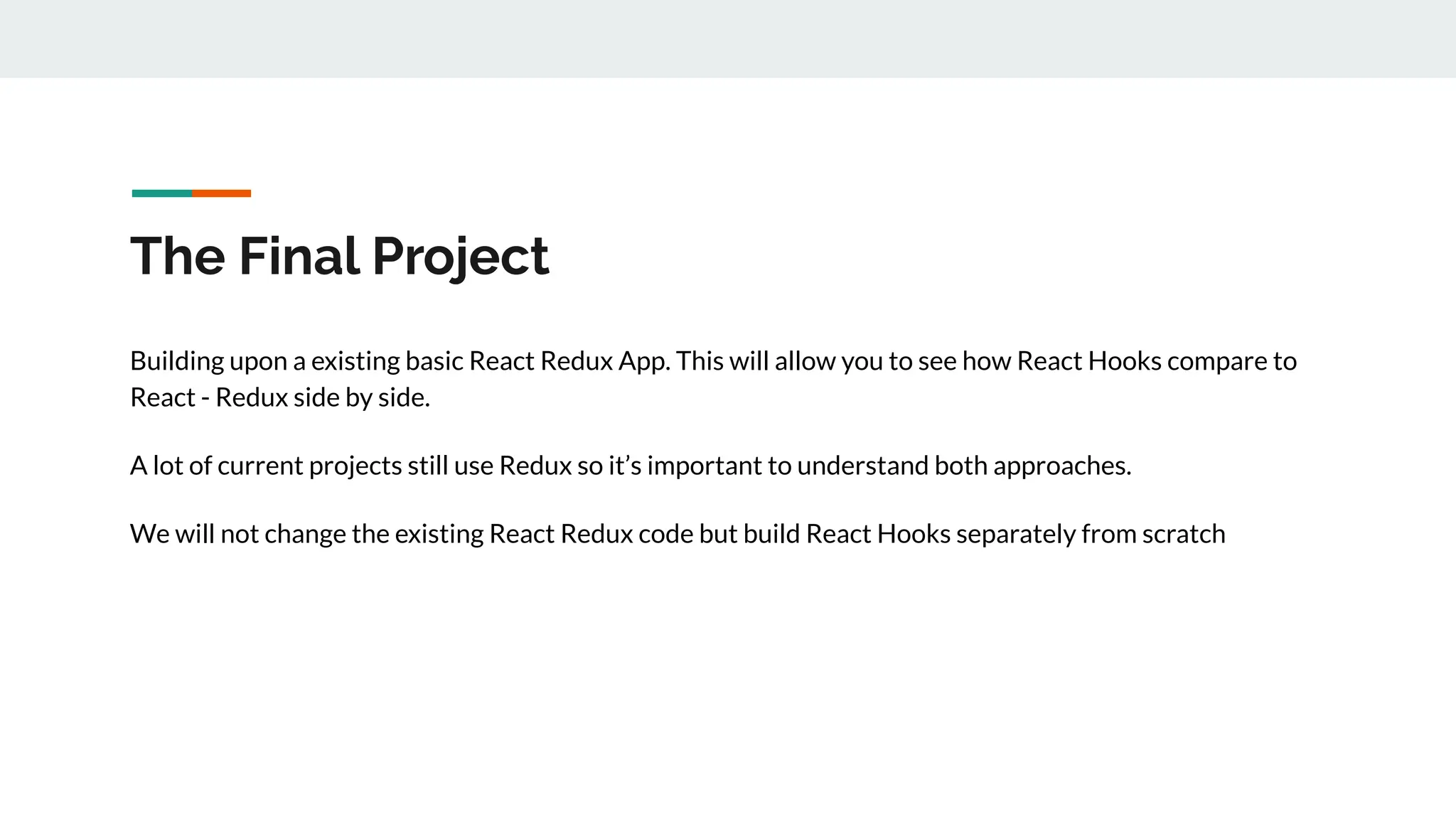Click the sentence 'A lot of current projects'
1456x819 pixels.
tap(631, 466)
